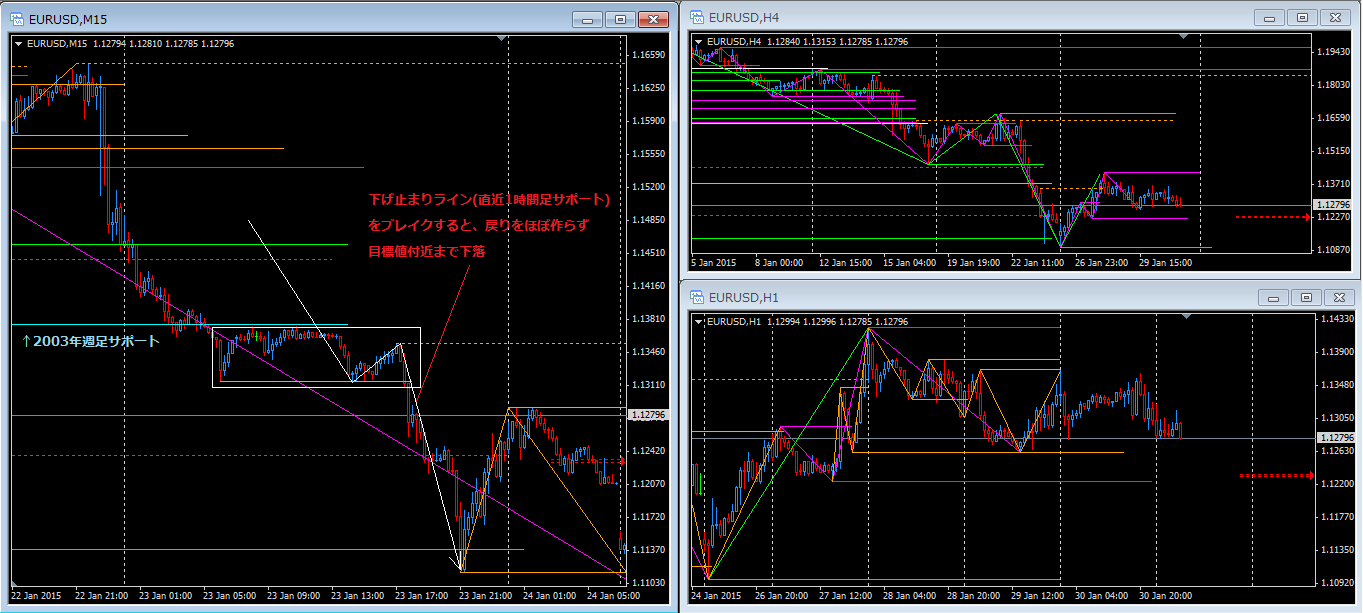Open the dropdown arrow beside EURUSD,H1 label

[x=698, y=321]
